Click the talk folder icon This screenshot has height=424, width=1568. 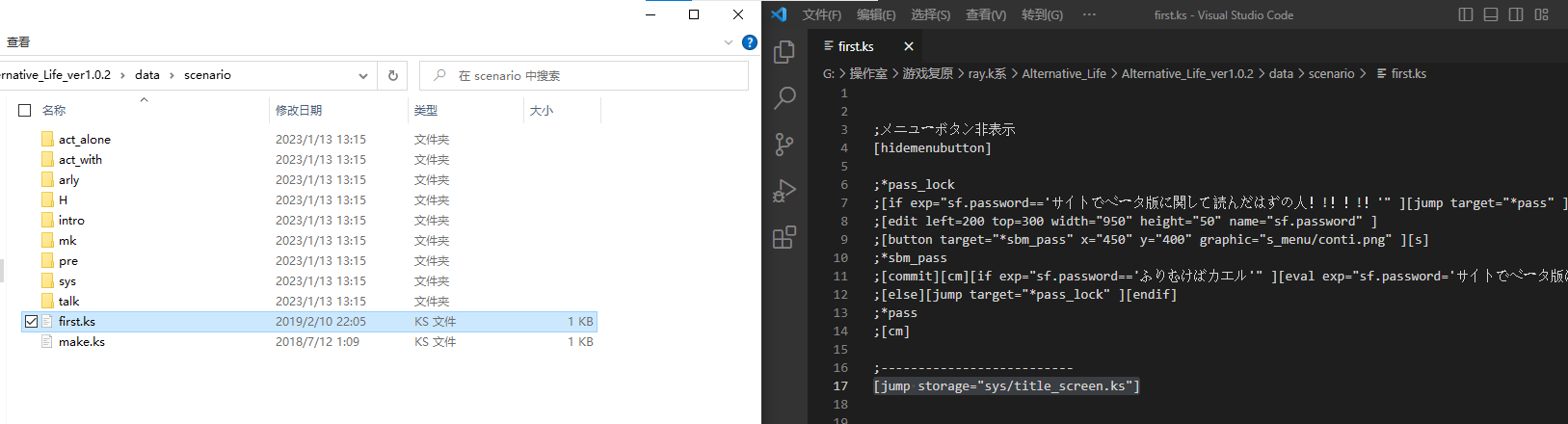[x=48, y=301]
